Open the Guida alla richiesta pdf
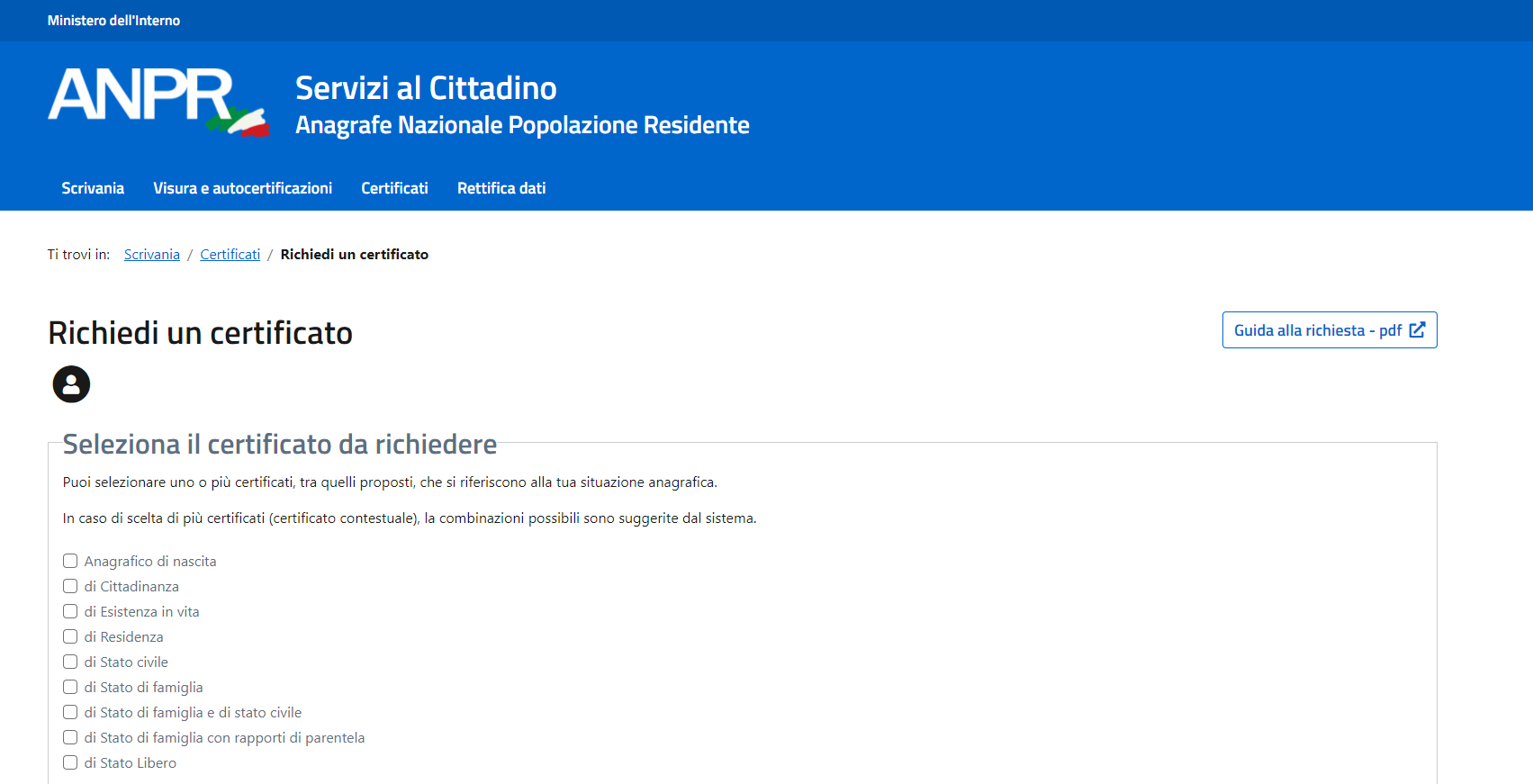This screenshot has height=784, width=1533. point(1329,330)
